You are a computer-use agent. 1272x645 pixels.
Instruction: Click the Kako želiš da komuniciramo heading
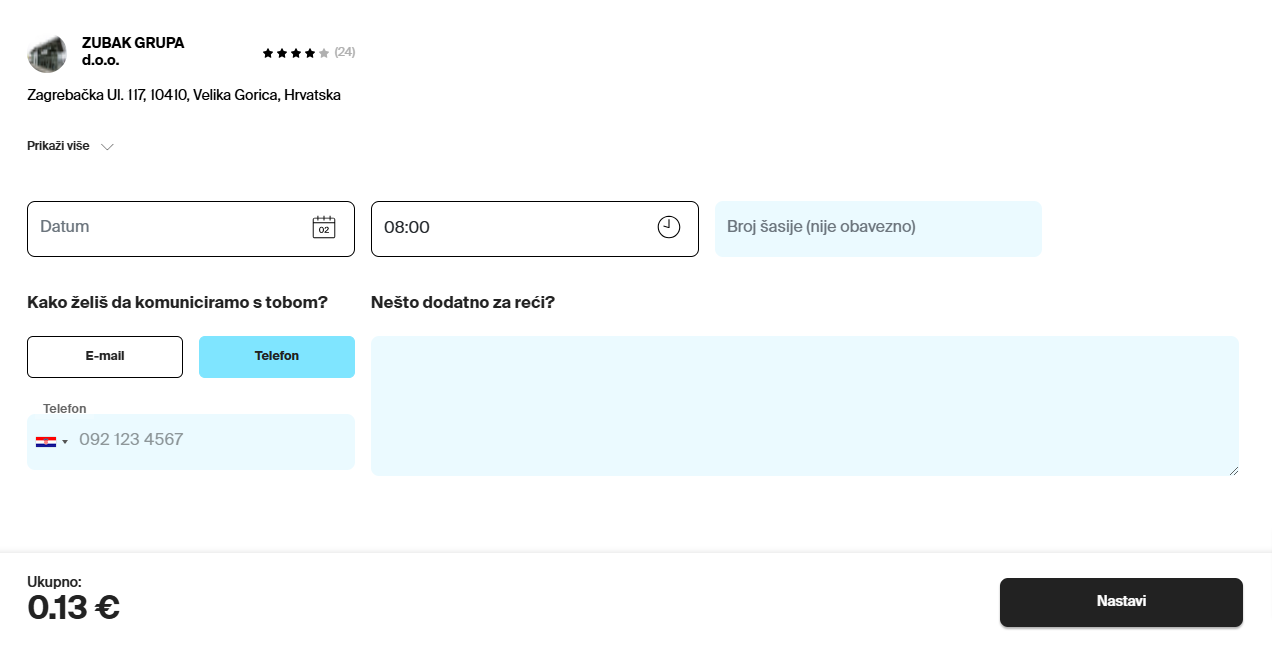[x=177, y=302]
